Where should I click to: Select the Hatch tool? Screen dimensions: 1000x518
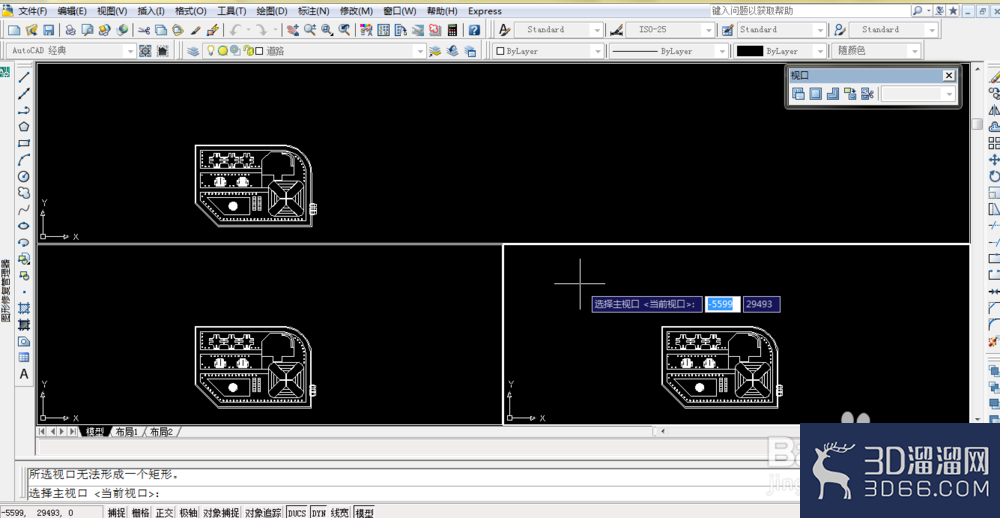click(x=24, y=308)
